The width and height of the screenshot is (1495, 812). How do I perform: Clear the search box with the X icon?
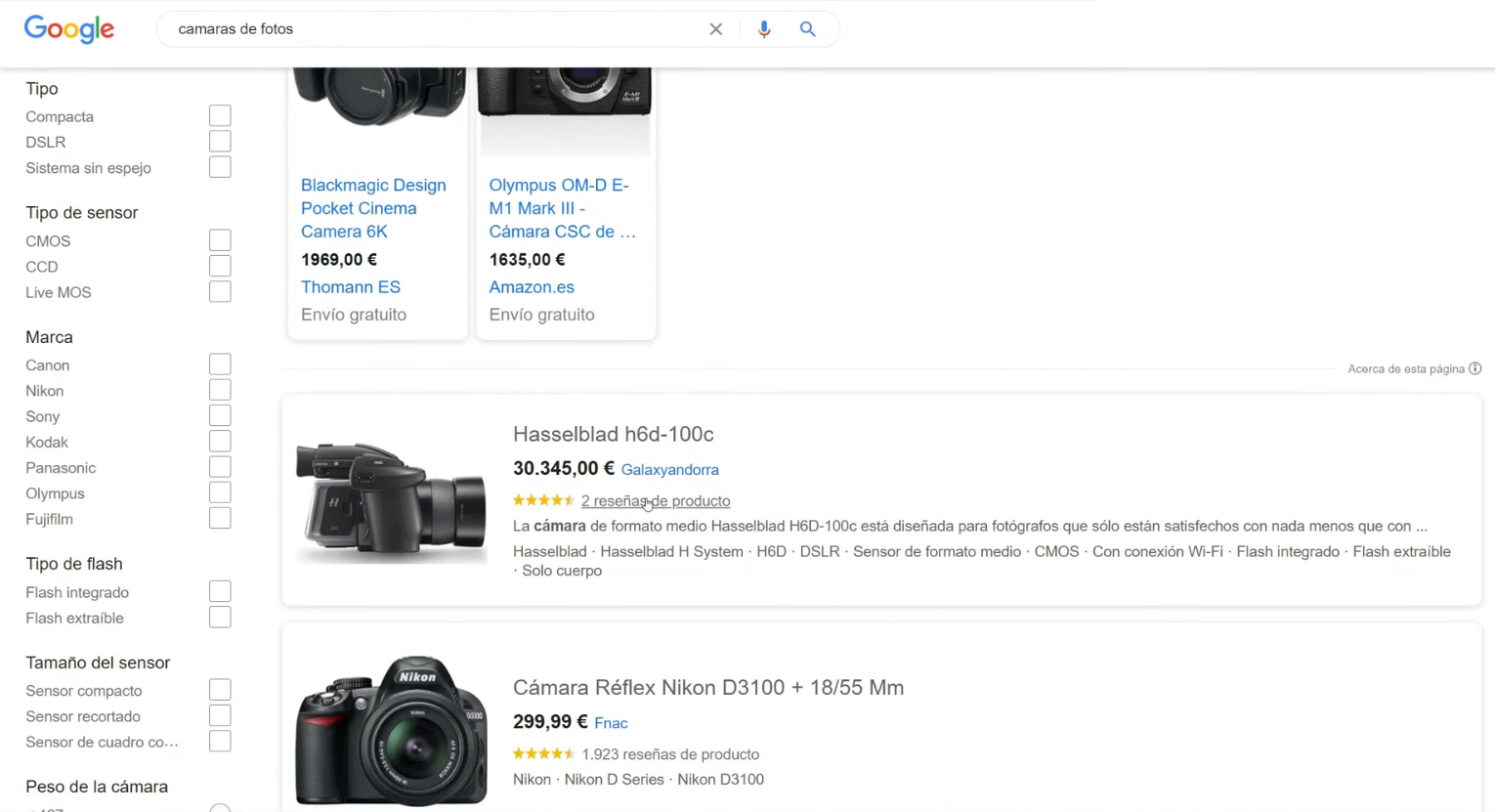pyautogui.click(x=716, y=29)
